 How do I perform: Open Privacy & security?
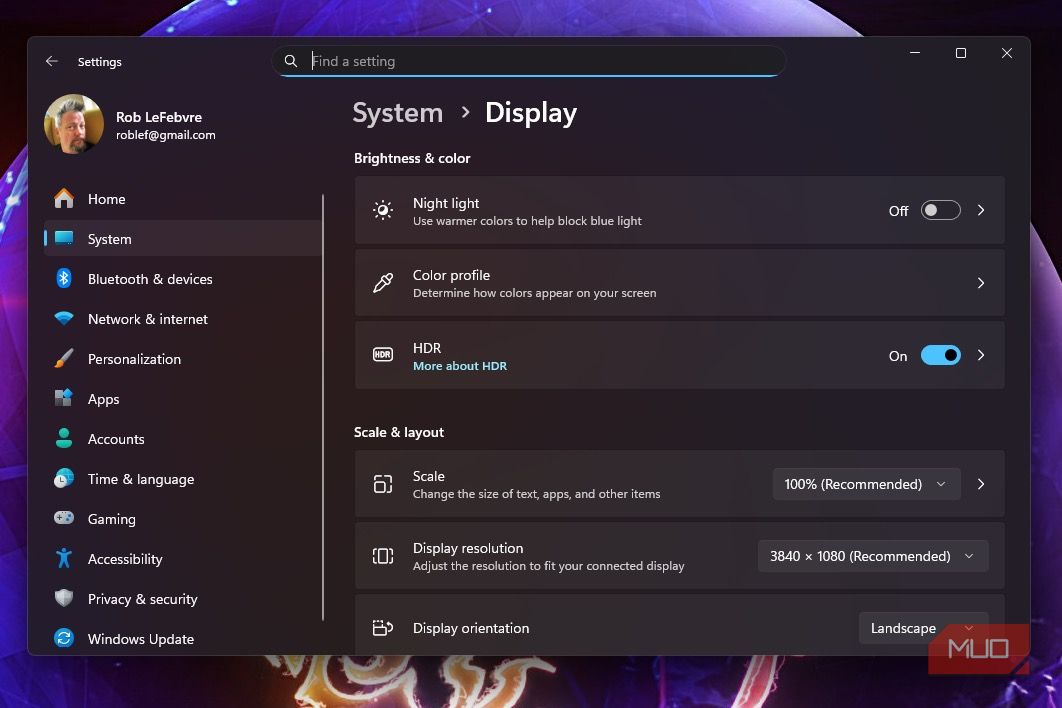tap(183, 598)
